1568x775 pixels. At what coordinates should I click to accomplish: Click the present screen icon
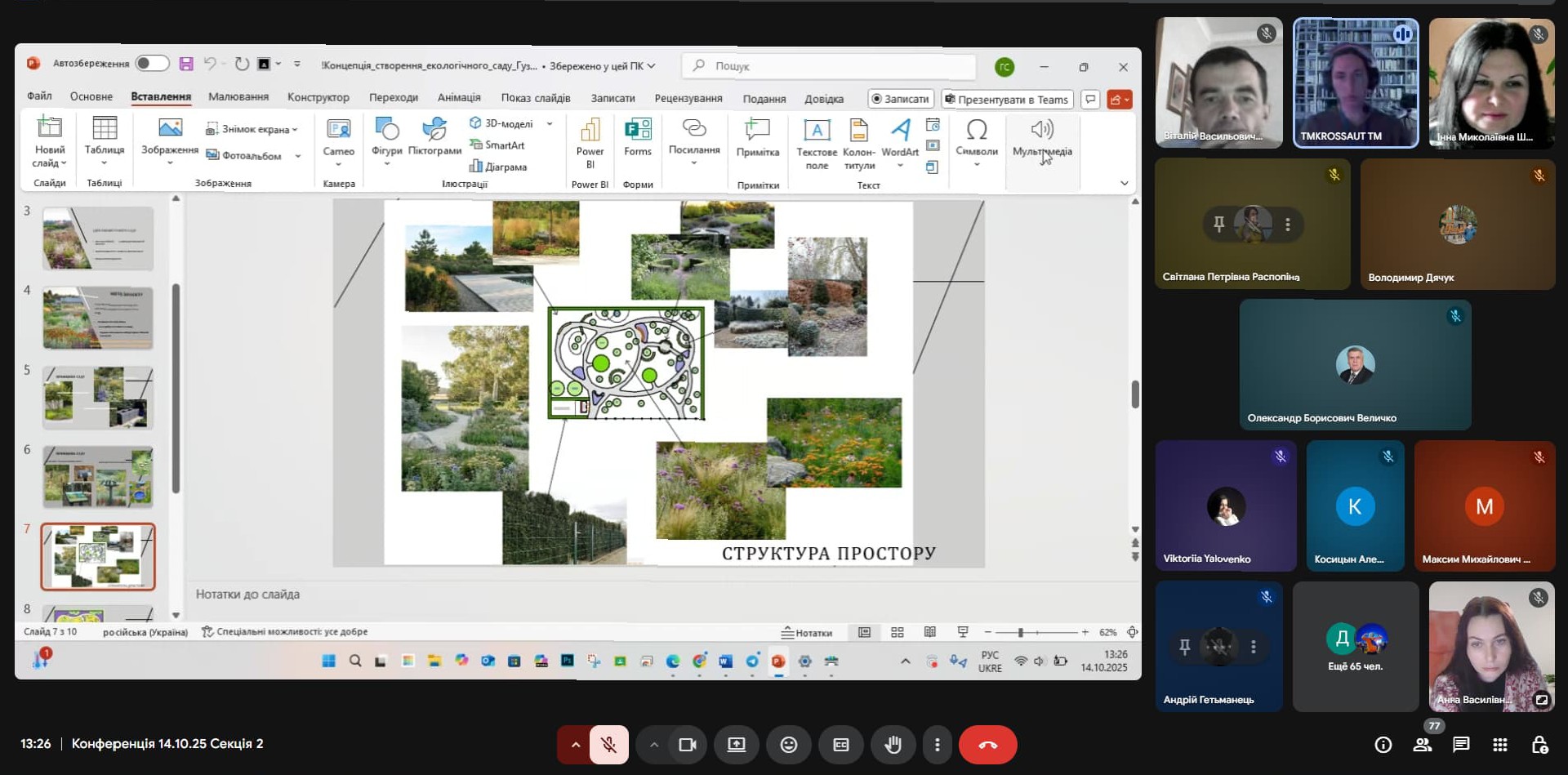tap(736, 745)
